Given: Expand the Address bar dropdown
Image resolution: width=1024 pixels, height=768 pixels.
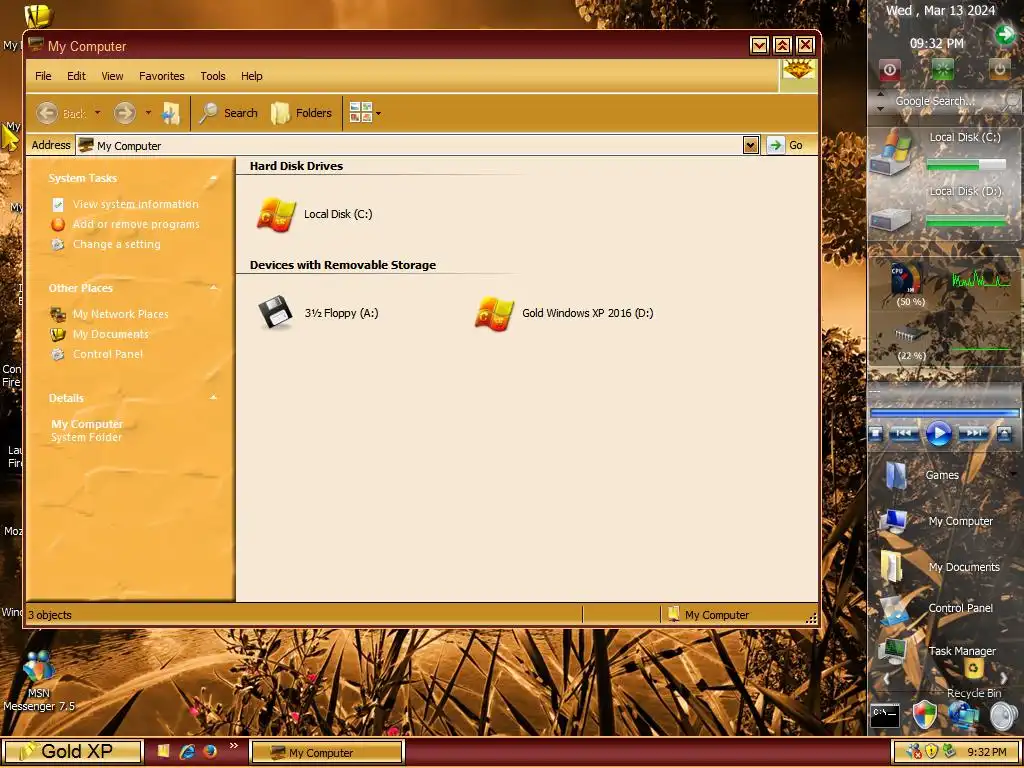Looking at the screenshot, I should coord(750,145).
